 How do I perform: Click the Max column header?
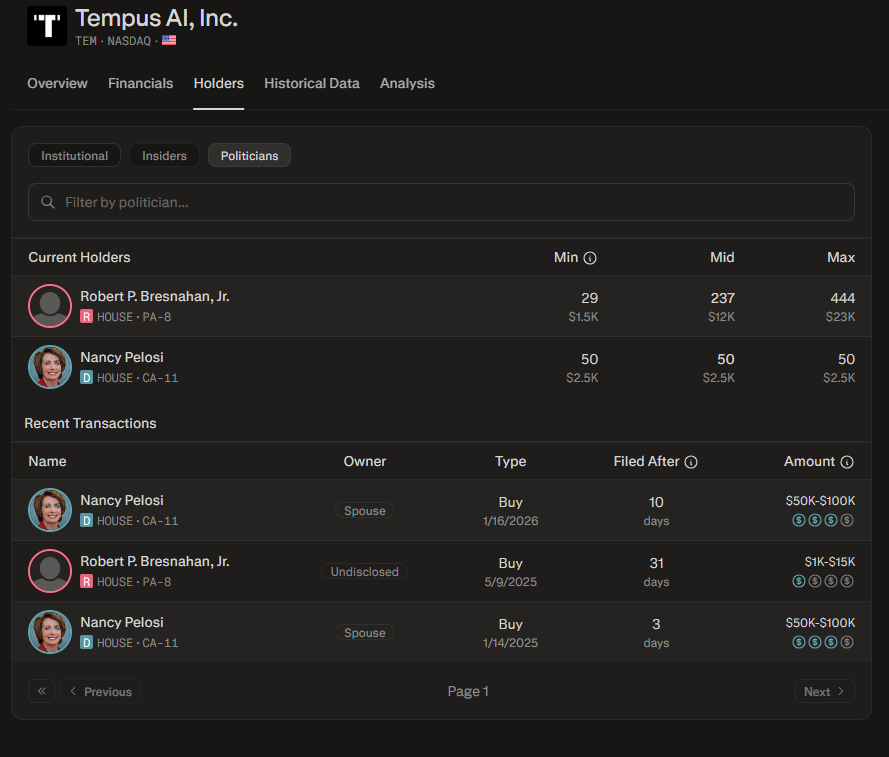point(841,257)
